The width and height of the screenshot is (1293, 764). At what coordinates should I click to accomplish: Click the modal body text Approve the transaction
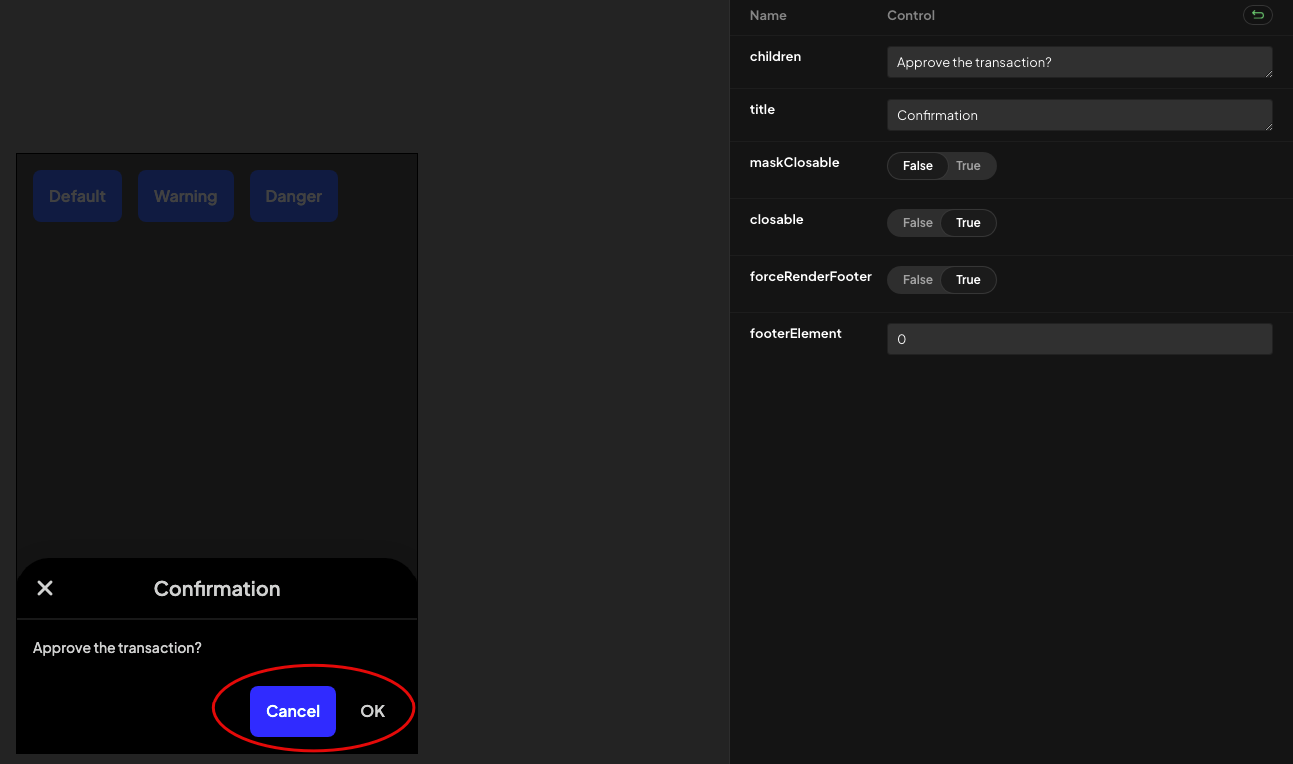pos(117,647)
